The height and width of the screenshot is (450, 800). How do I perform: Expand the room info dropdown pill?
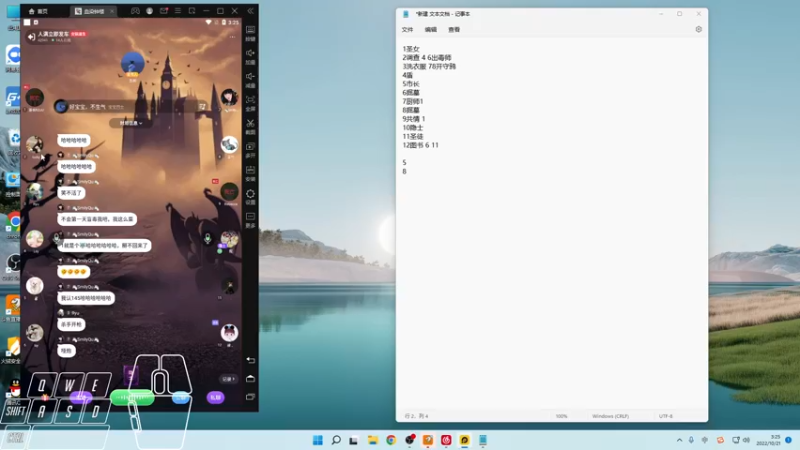coord(131,123)
